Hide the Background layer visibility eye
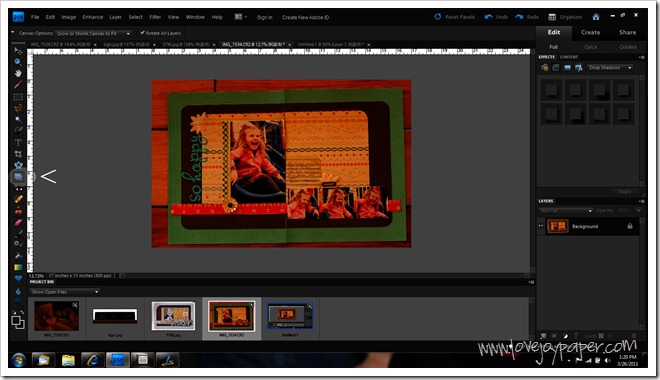Screen dimensions: 660x380 click(541, 226)
